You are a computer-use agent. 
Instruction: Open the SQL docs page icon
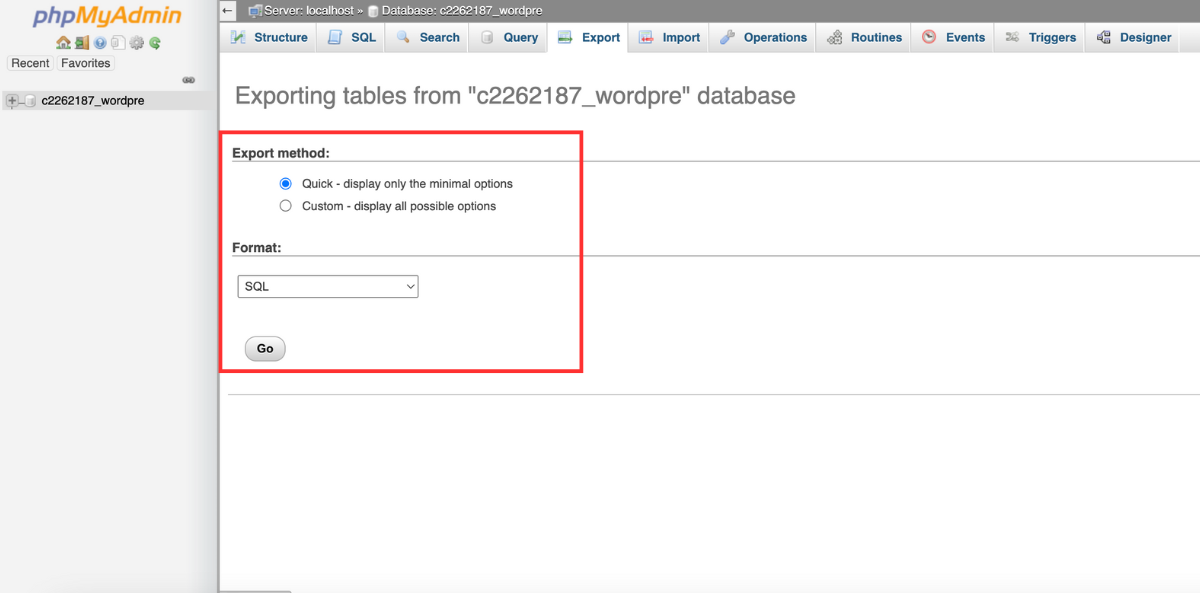118,43
